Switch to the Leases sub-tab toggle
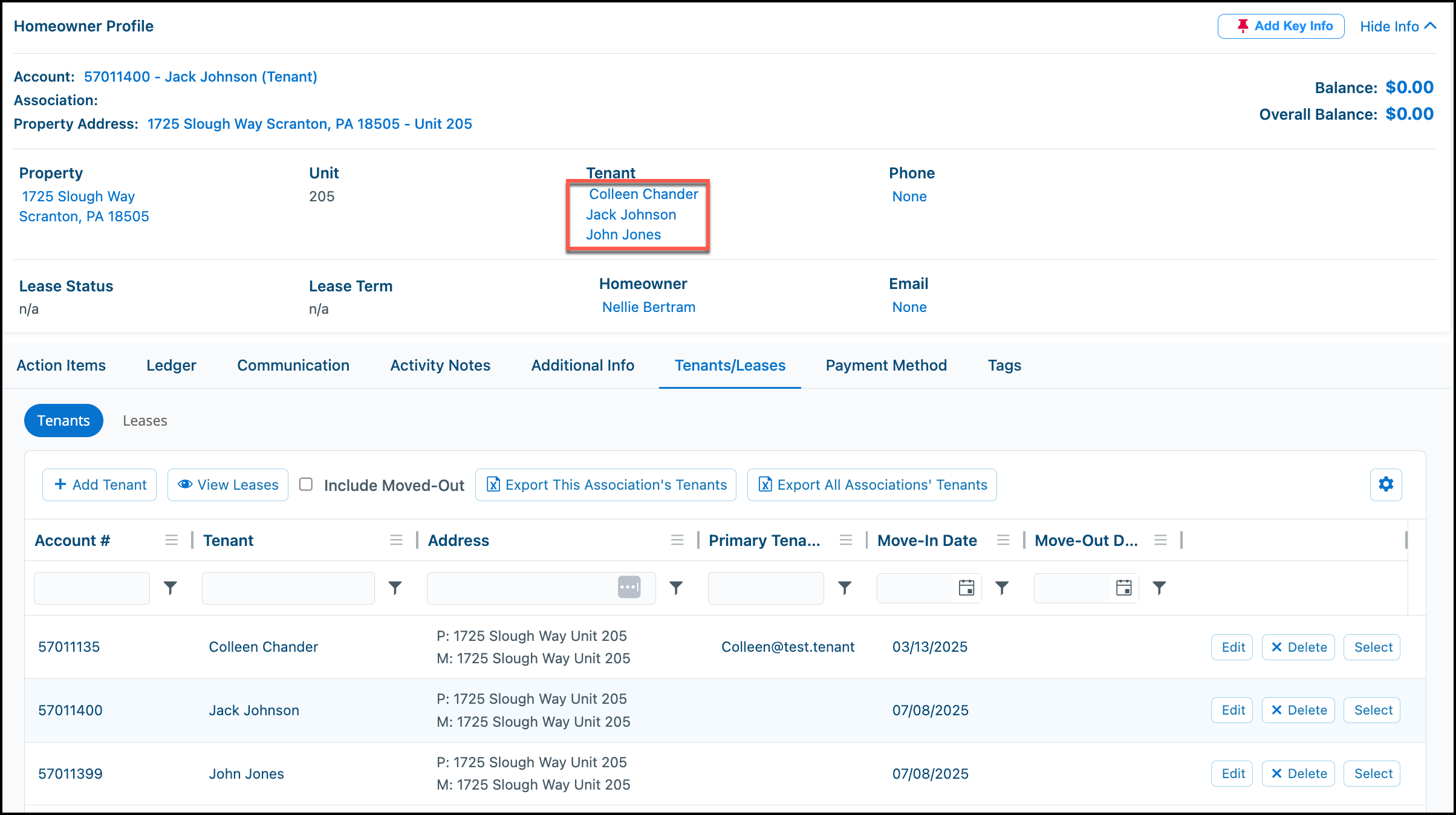The height and width of the screenshot is (815, 1456). coord(145,421)
